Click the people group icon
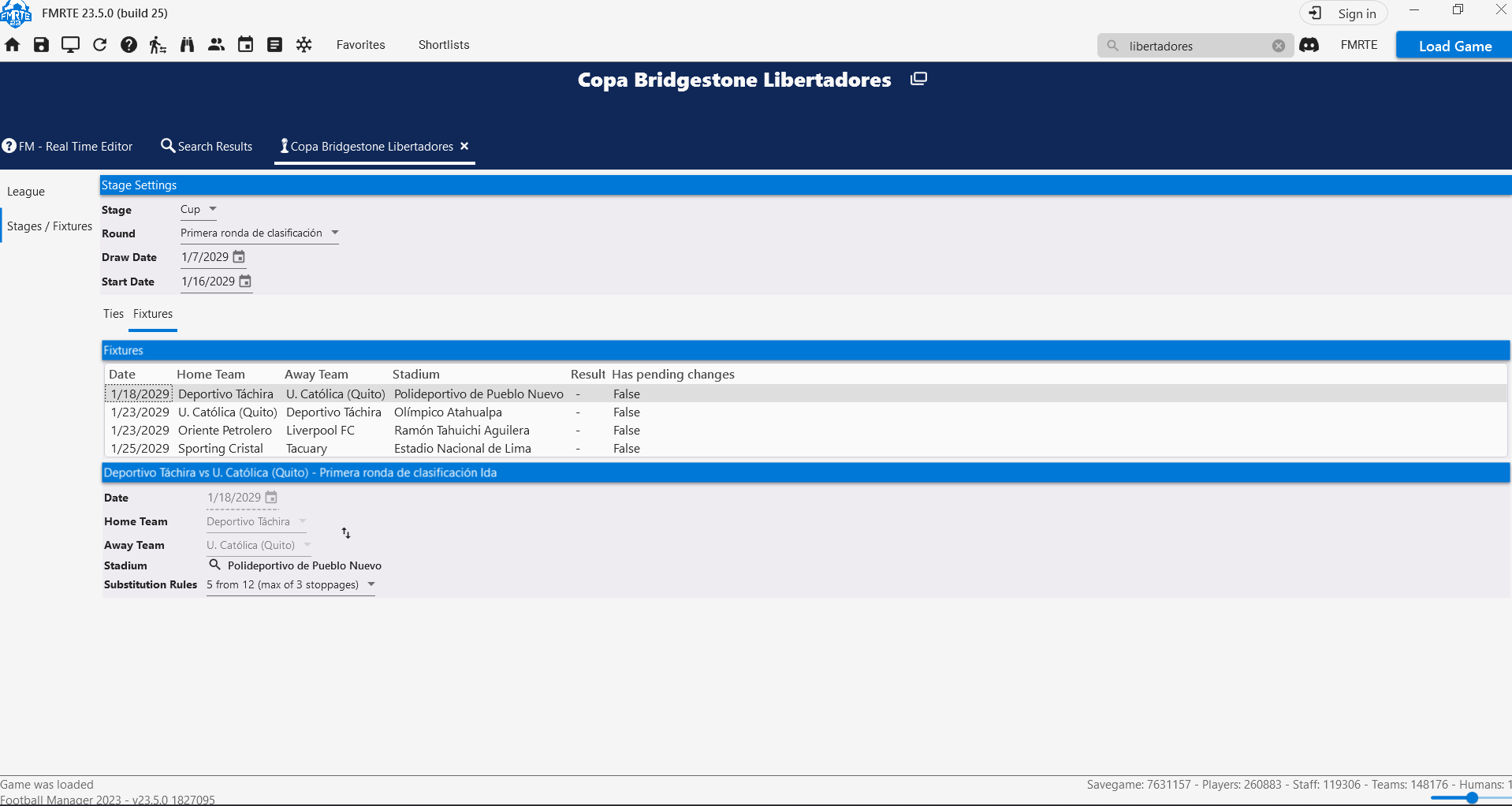Image resolution: width=1512 pixels, height=806 pixels. click(x=216, y=45)
